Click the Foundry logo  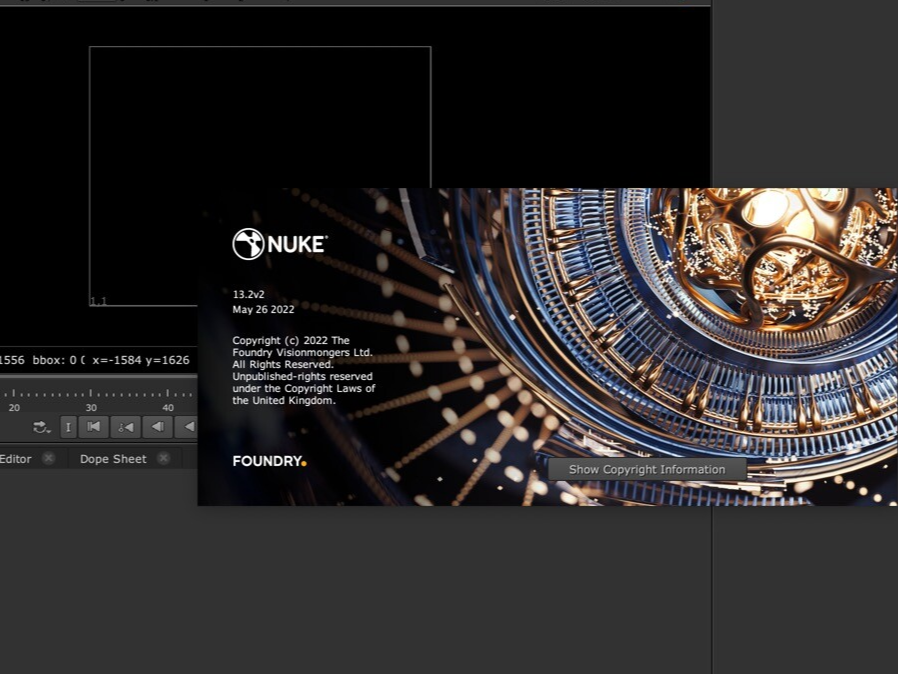click(x=268, y=460)
